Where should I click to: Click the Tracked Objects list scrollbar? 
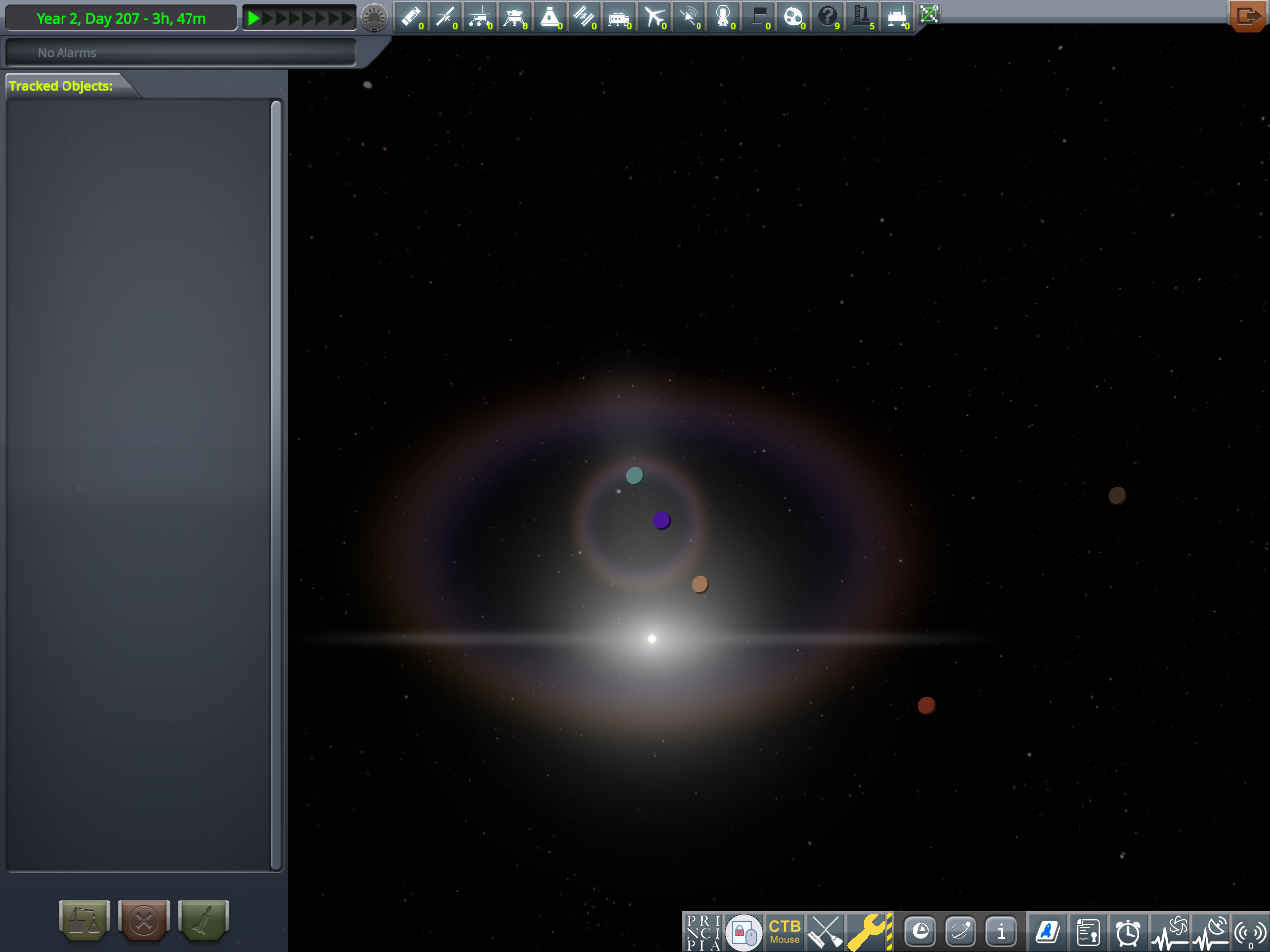[276, 484]
